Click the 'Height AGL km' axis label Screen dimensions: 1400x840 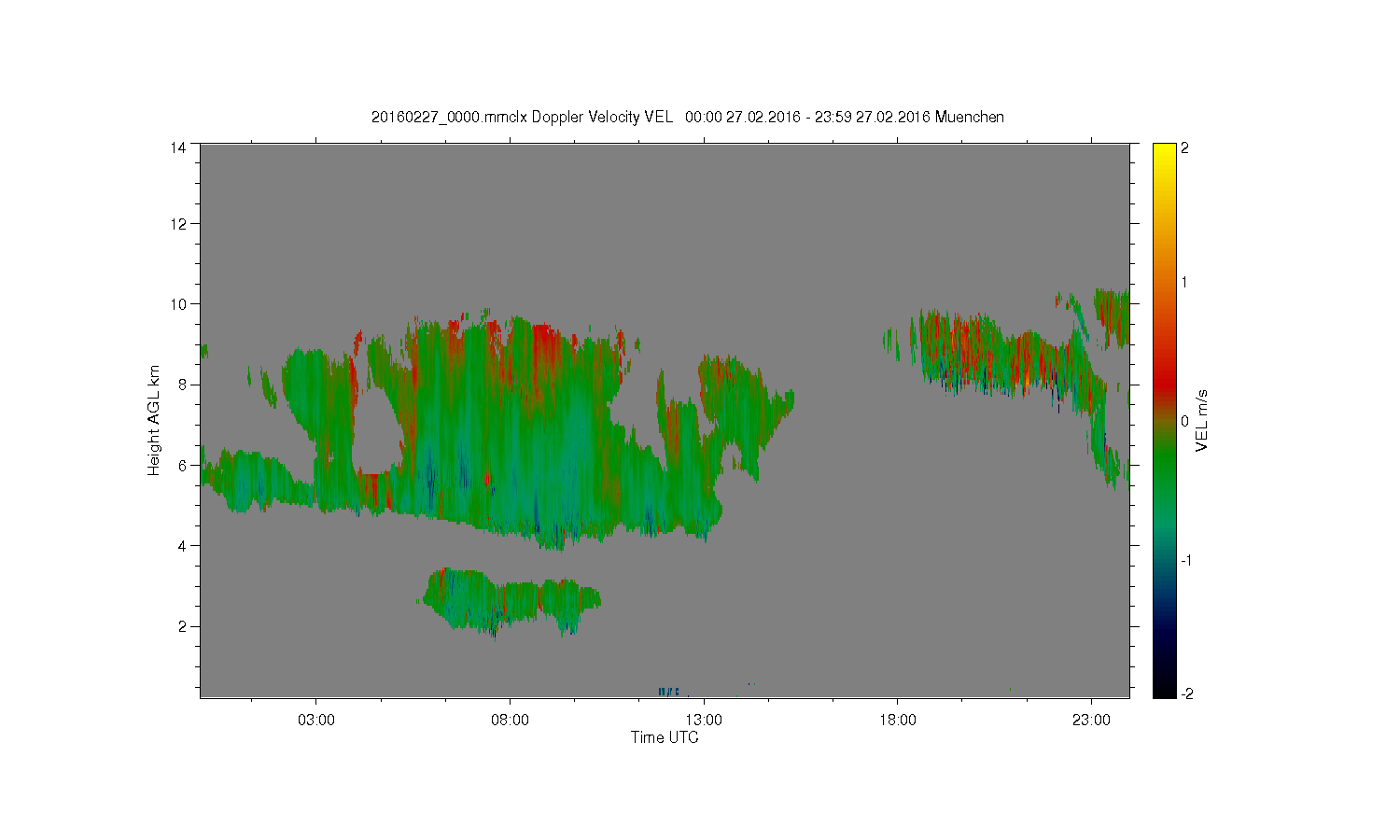154,420
